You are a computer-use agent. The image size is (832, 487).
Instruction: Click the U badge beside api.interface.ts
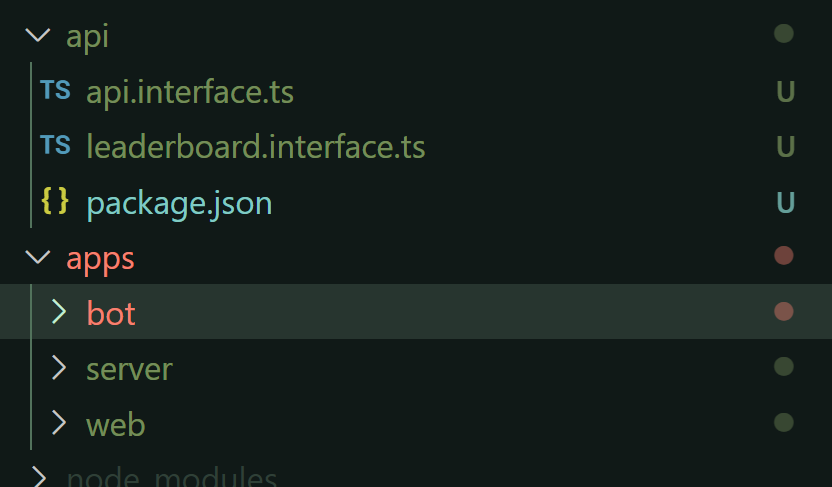pyautogui.click(x=785, y=92)
